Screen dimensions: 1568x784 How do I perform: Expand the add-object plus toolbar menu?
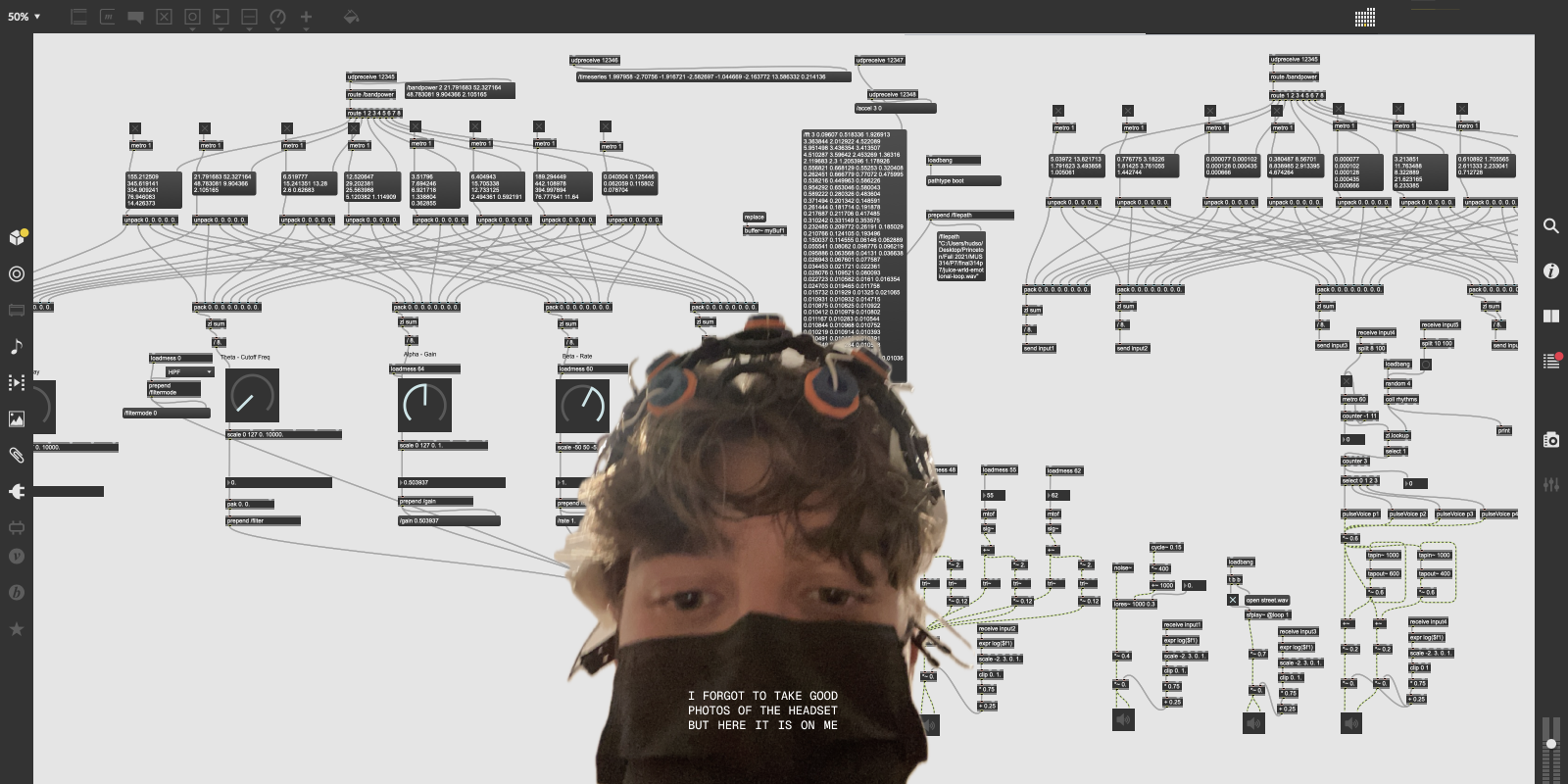tap(306, 17)
